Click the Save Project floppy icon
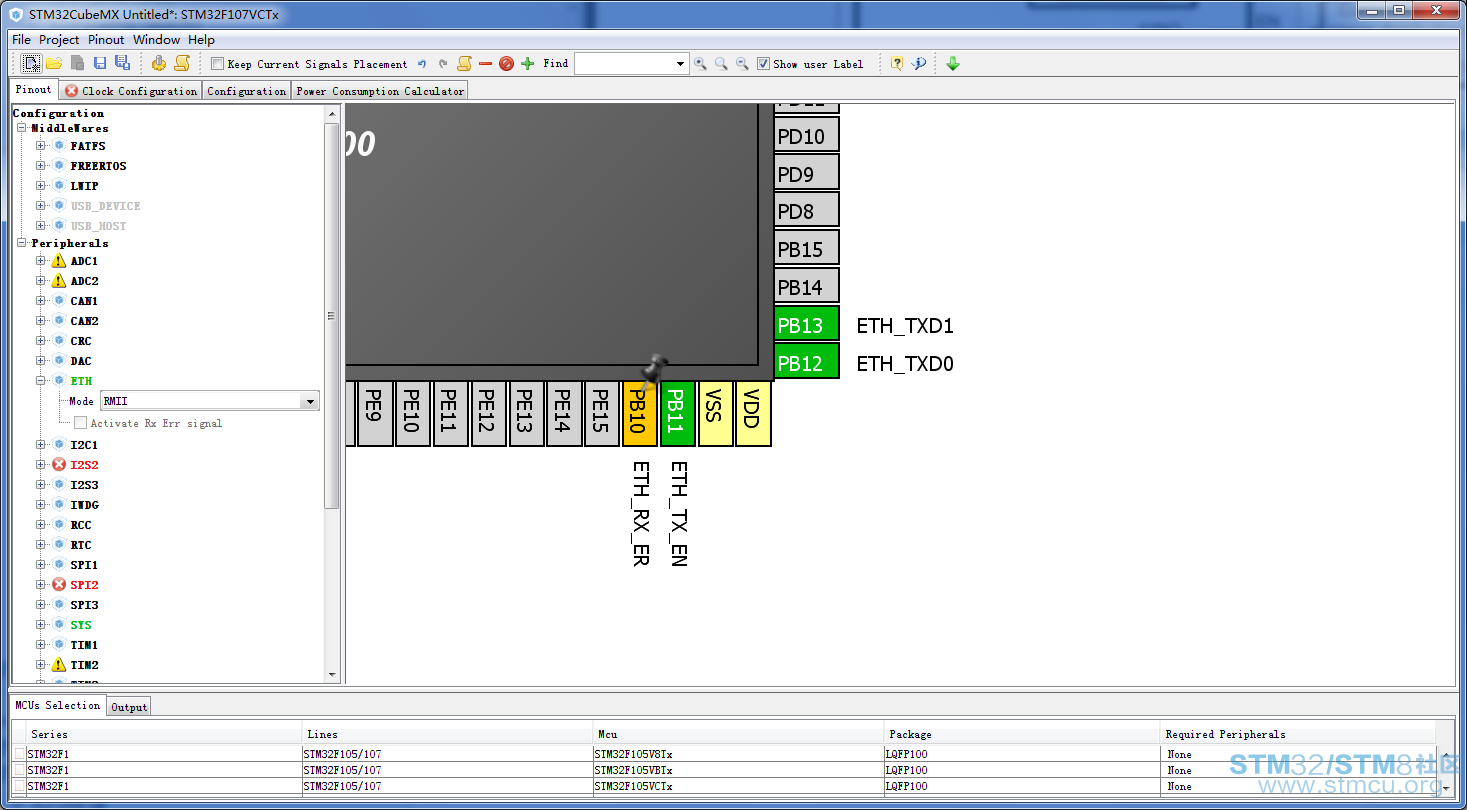The width and height of the screenshot is (1467, 810). point(100,63)
